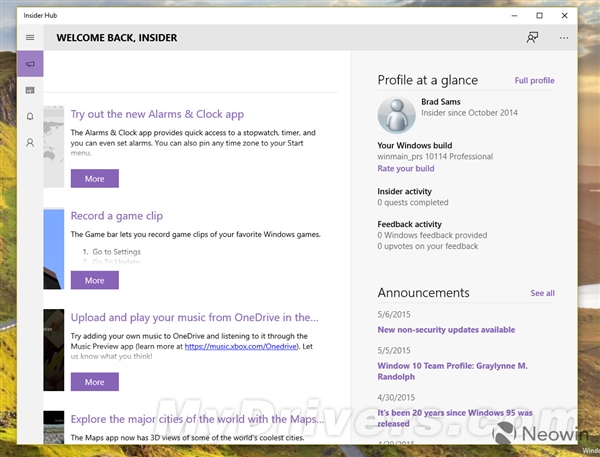
Task: Open the 'Record a game clip' heading
Action: pos(116,216)
